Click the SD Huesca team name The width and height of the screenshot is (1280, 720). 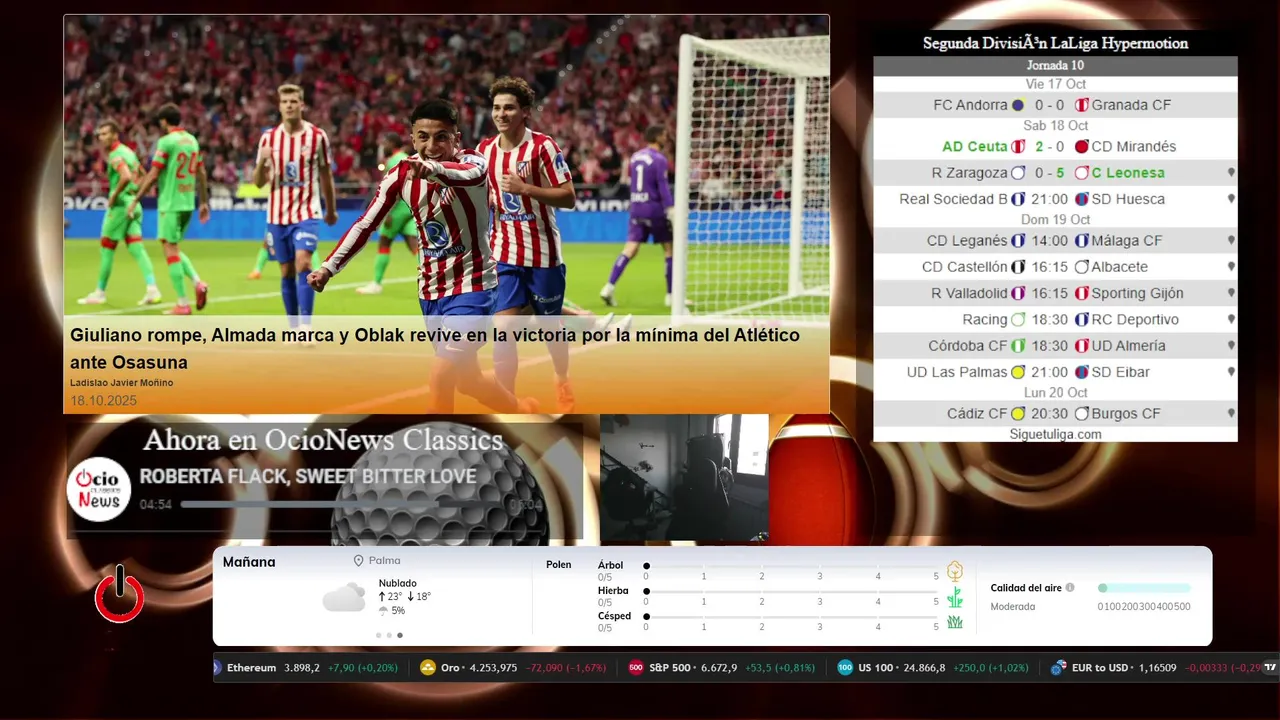(1128, 199)
